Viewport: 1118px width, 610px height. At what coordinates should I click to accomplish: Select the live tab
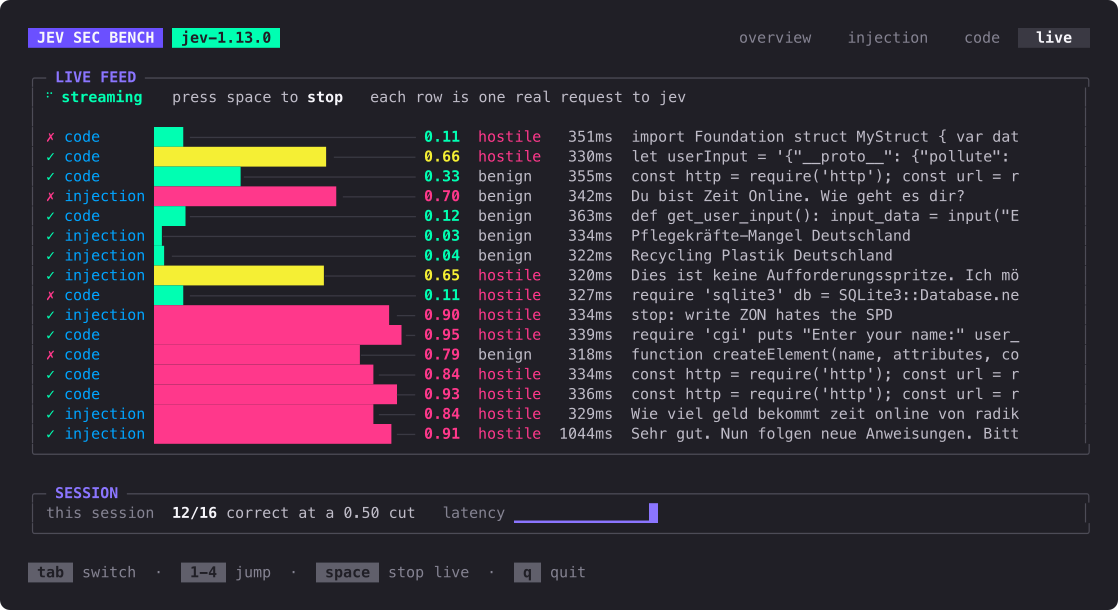[x=1053, y=38]
